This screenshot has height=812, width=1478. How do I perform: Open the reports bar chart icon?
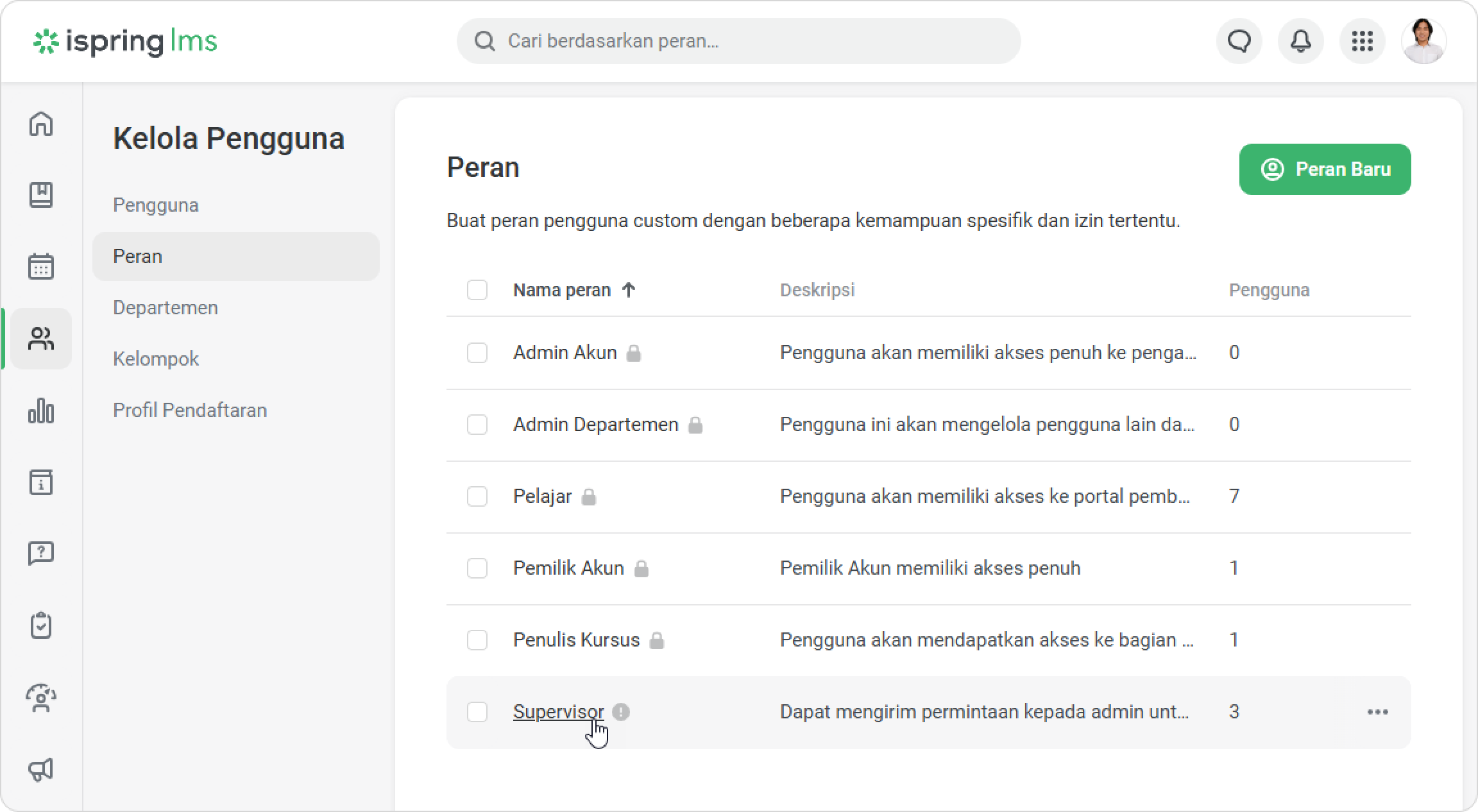point(41,410)
